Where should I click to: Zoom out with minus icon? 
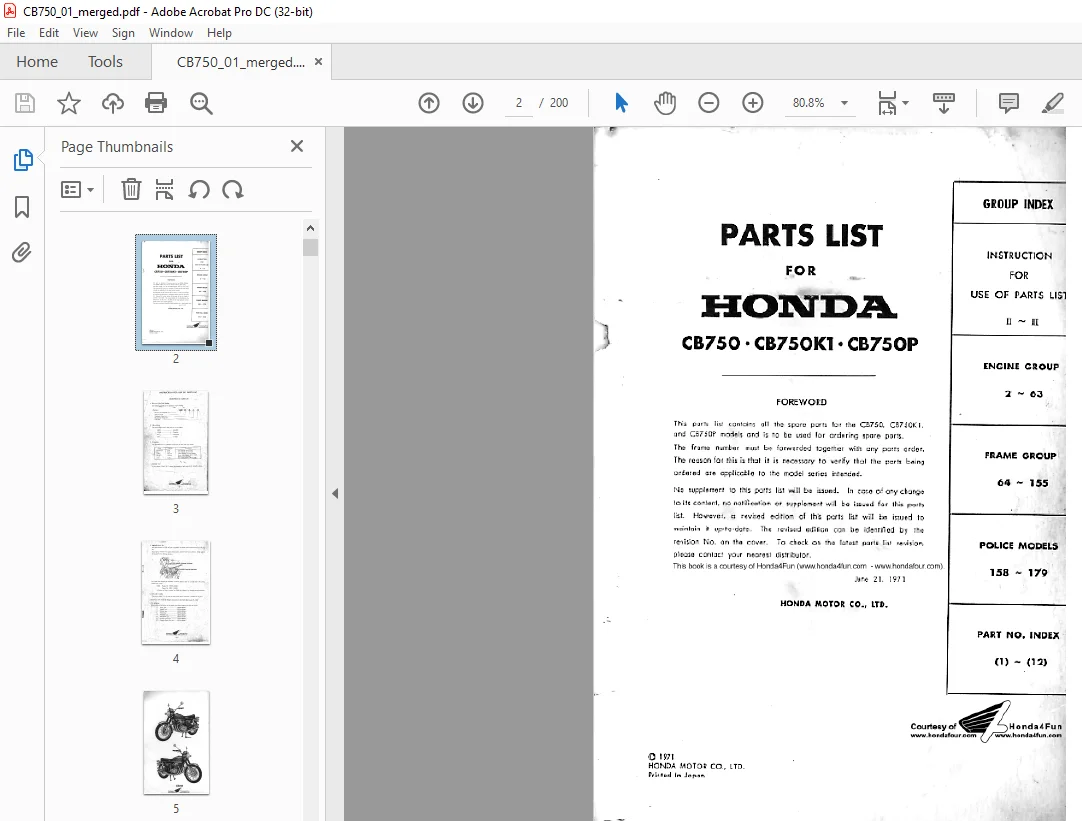709,103
